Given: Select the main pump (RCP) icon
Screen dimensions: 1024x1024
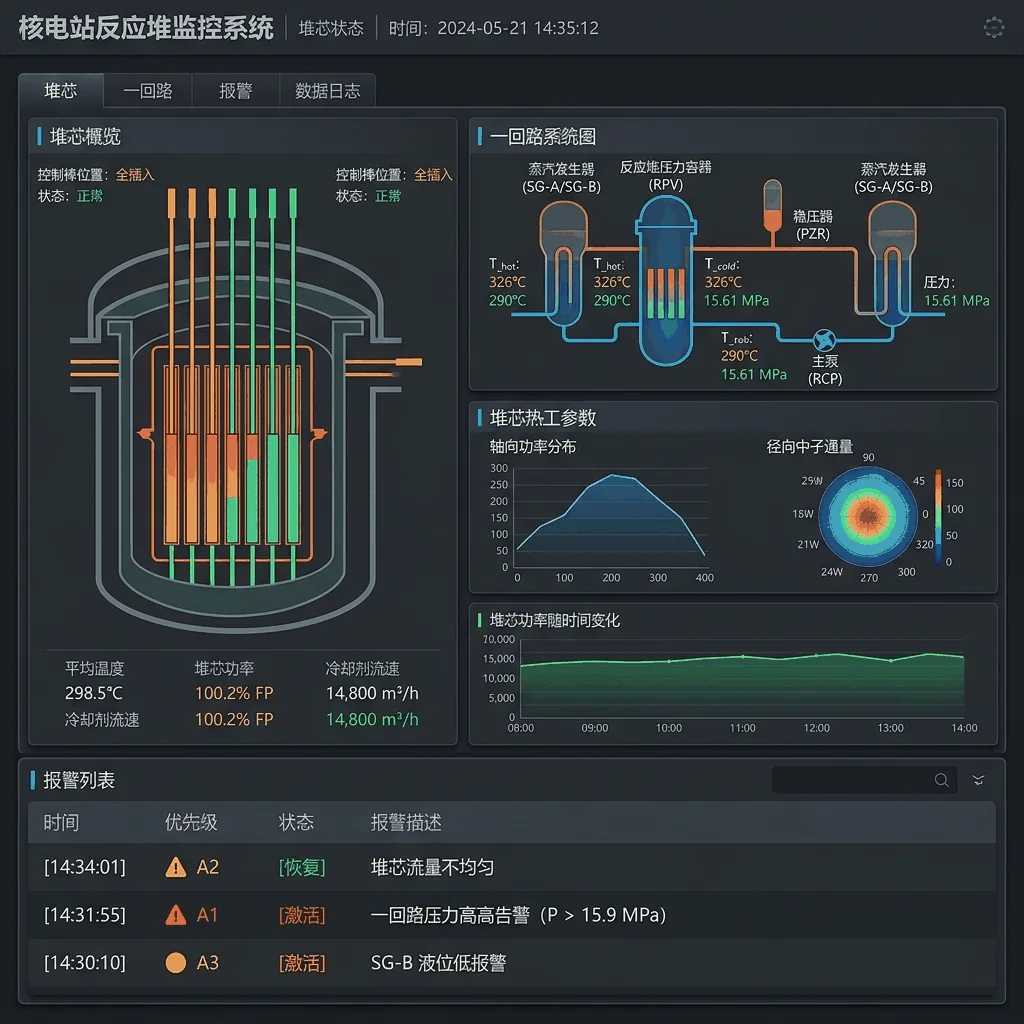Looking at the screenshot, I should (824, 340).
